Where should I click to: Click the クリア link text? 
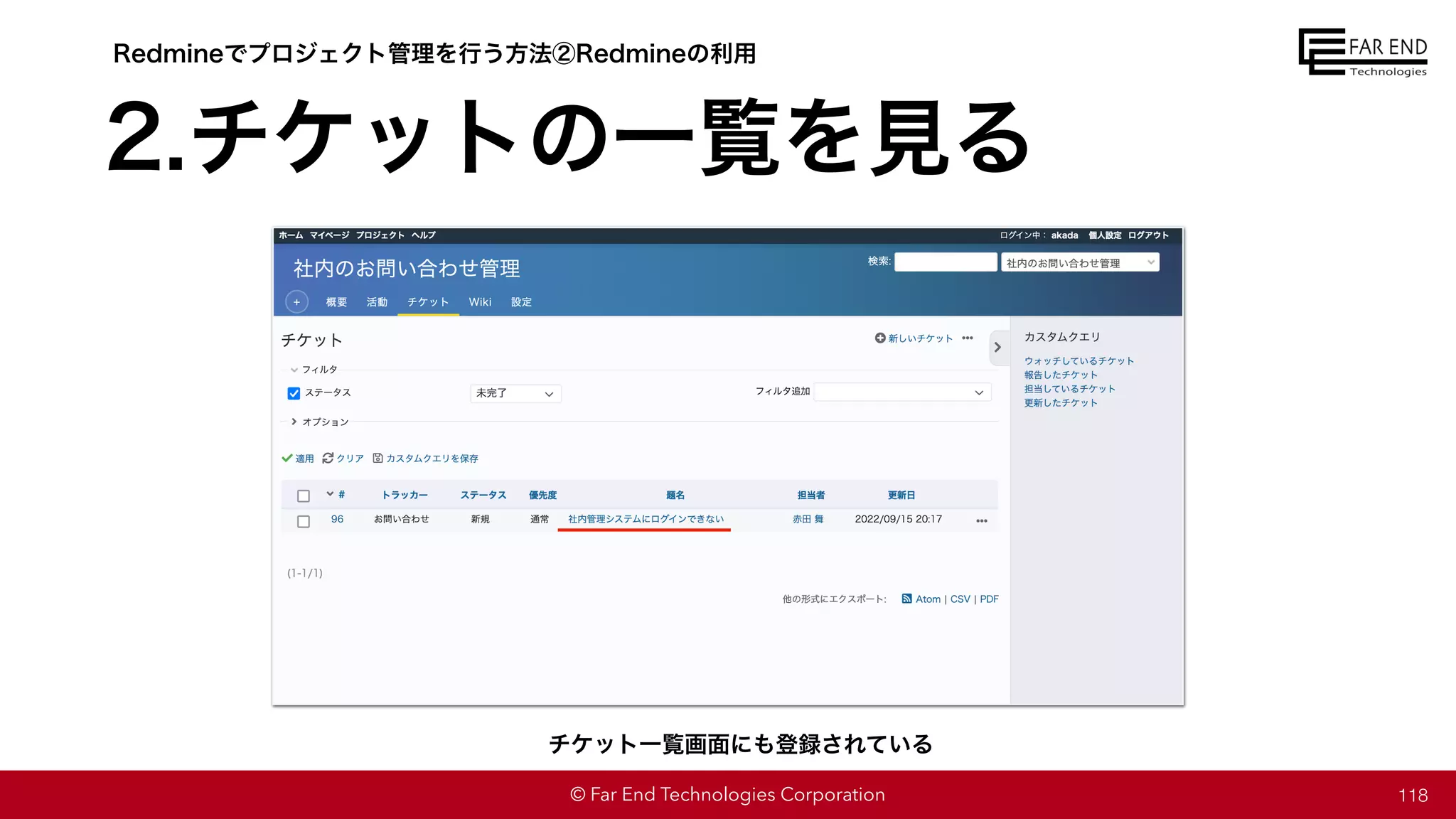coord(350,459)
